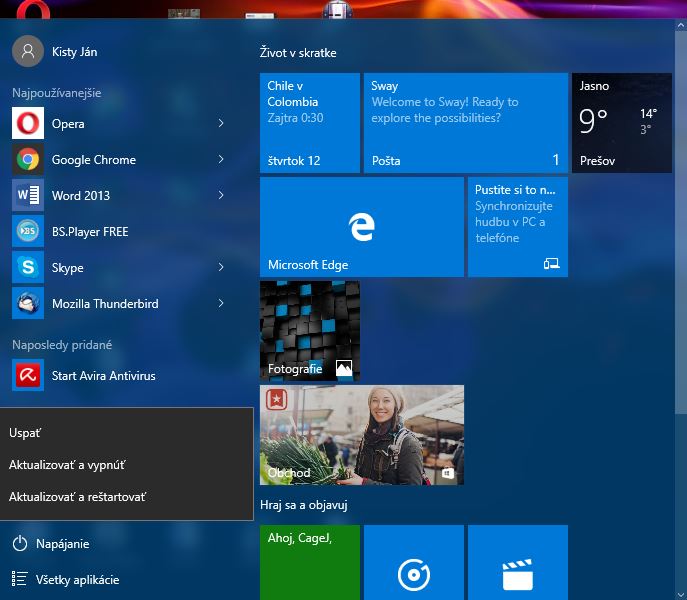Expand the Opera jump list arrow
The width and height of the screenshot is (687, 600).
click(x=221, y=123)
